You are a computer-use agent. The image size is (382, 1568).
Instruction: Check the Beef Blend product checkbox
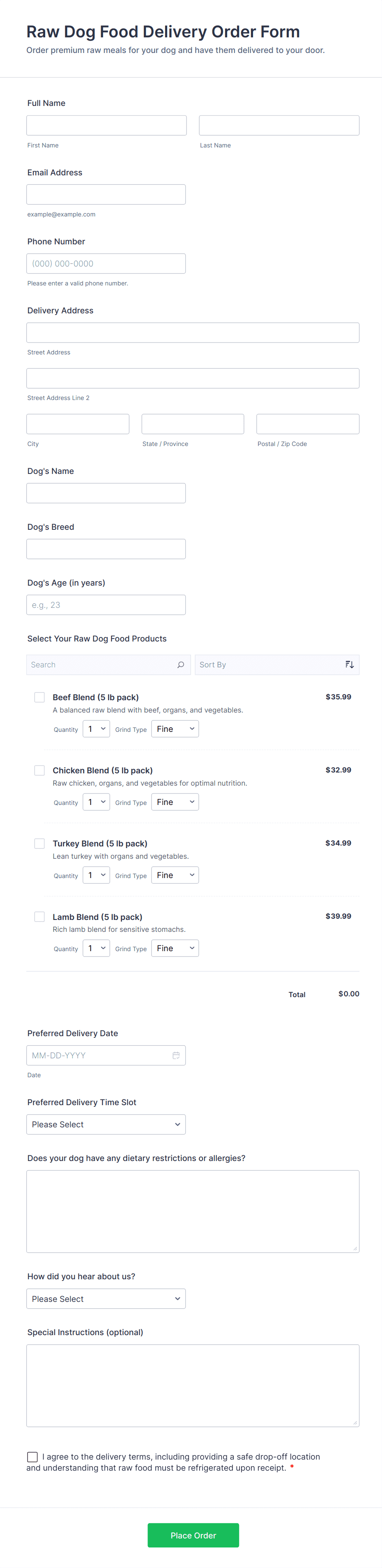(39, 698)
